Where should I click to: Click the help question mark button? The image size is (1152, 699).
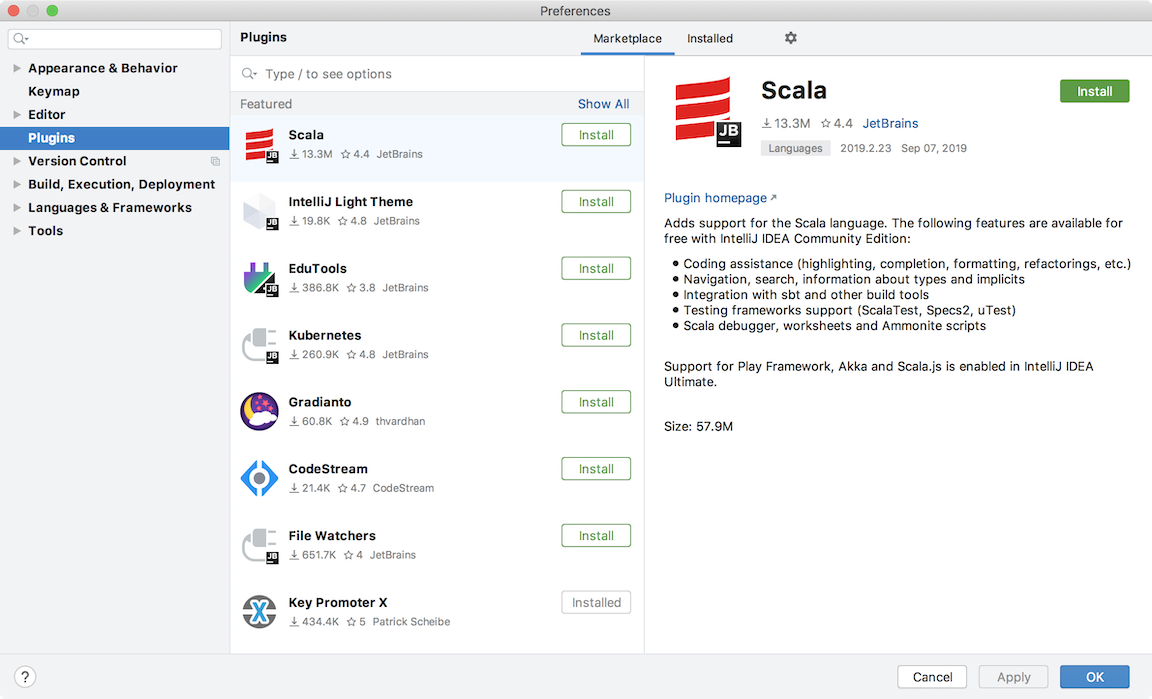tap(25, 676)
